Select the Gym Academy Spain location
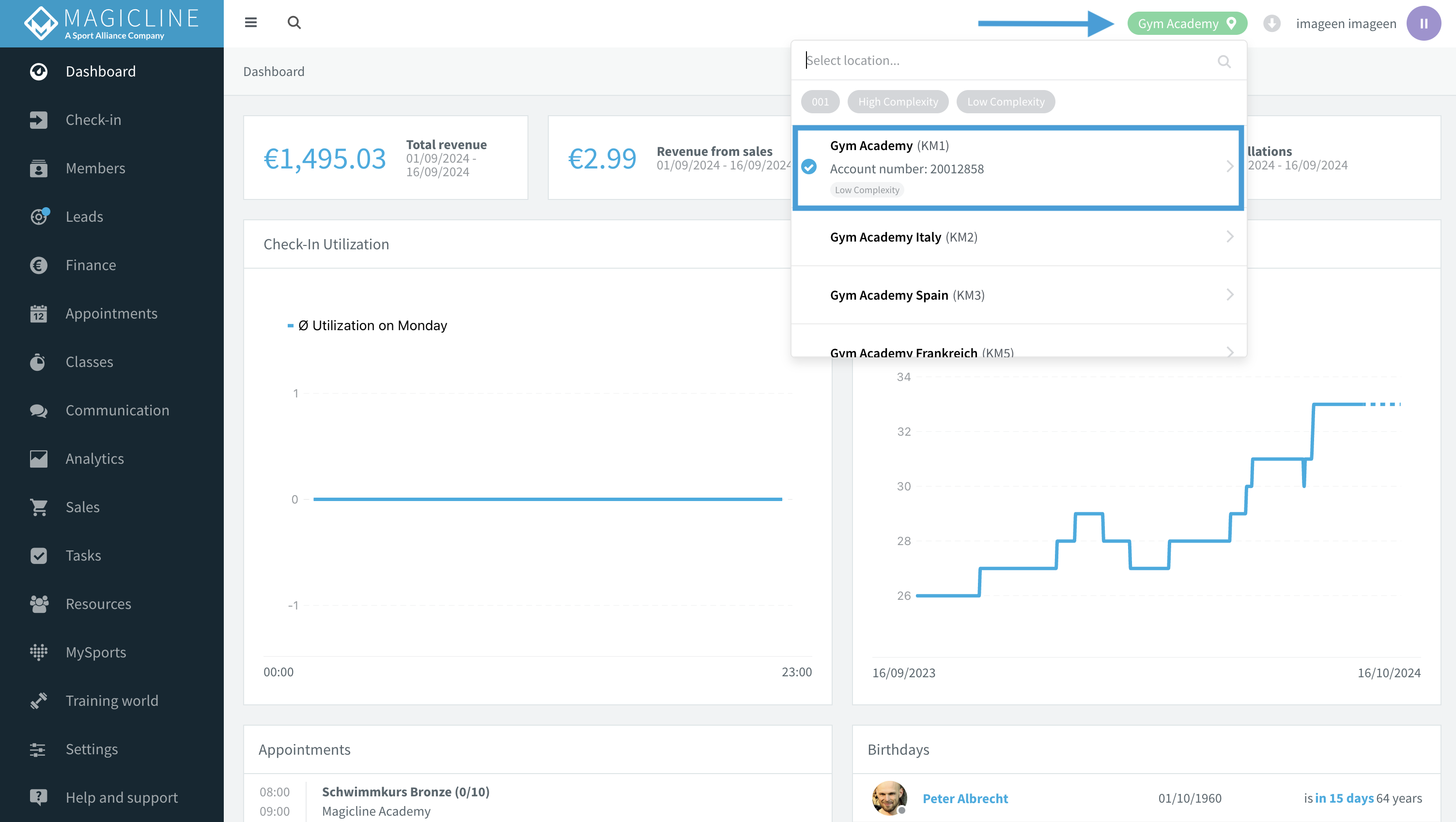The width and height of the screenshot is (1456, 822). (1019, 295)
